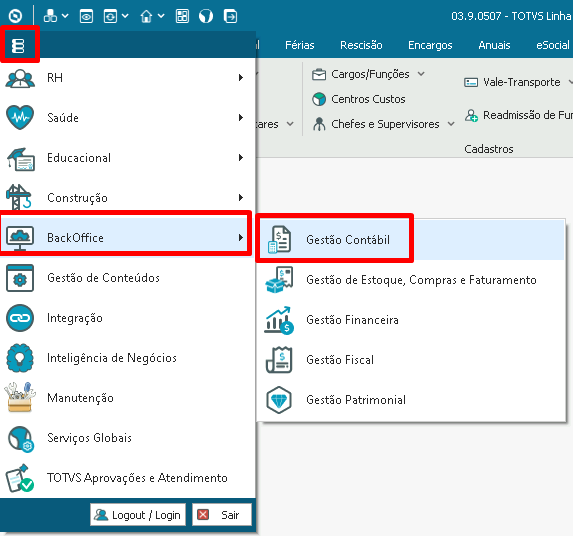Click the globe icon in top toolbar
Image resolution: width=573 pixels, height=536 pixels.
[206, 16]
